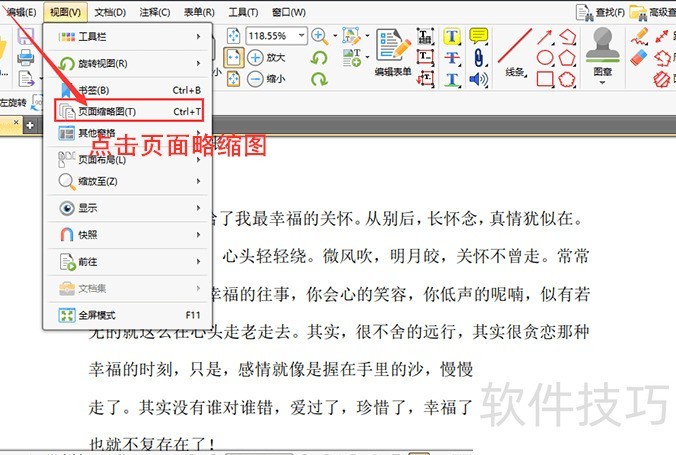Click the 左旋转 rotate left button
The height and width of the screenshot is (455, 676).
pyautogui.click(x=13, y=103)
